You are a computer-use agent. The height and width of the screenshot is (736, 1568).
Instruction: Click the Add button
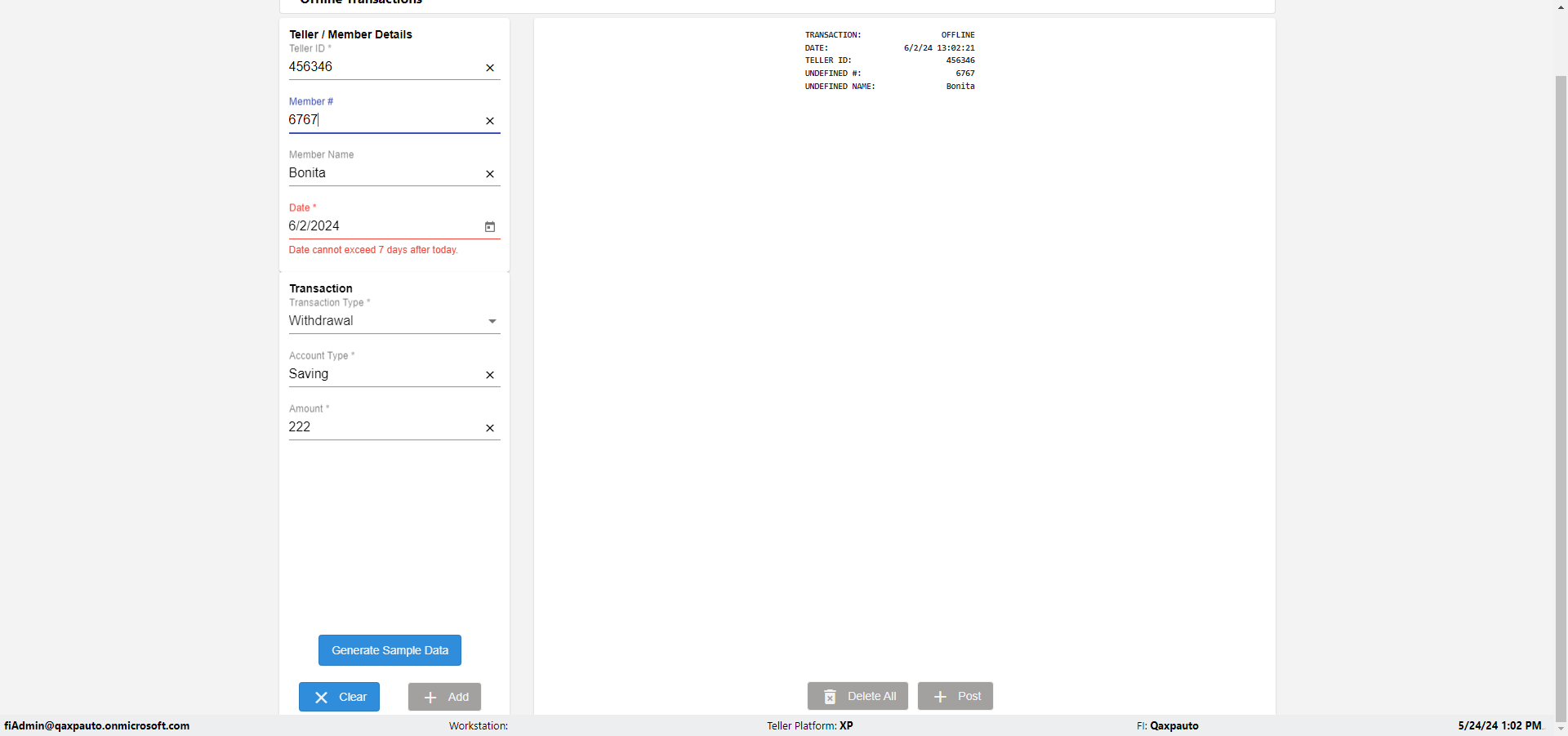pos(444,697)
